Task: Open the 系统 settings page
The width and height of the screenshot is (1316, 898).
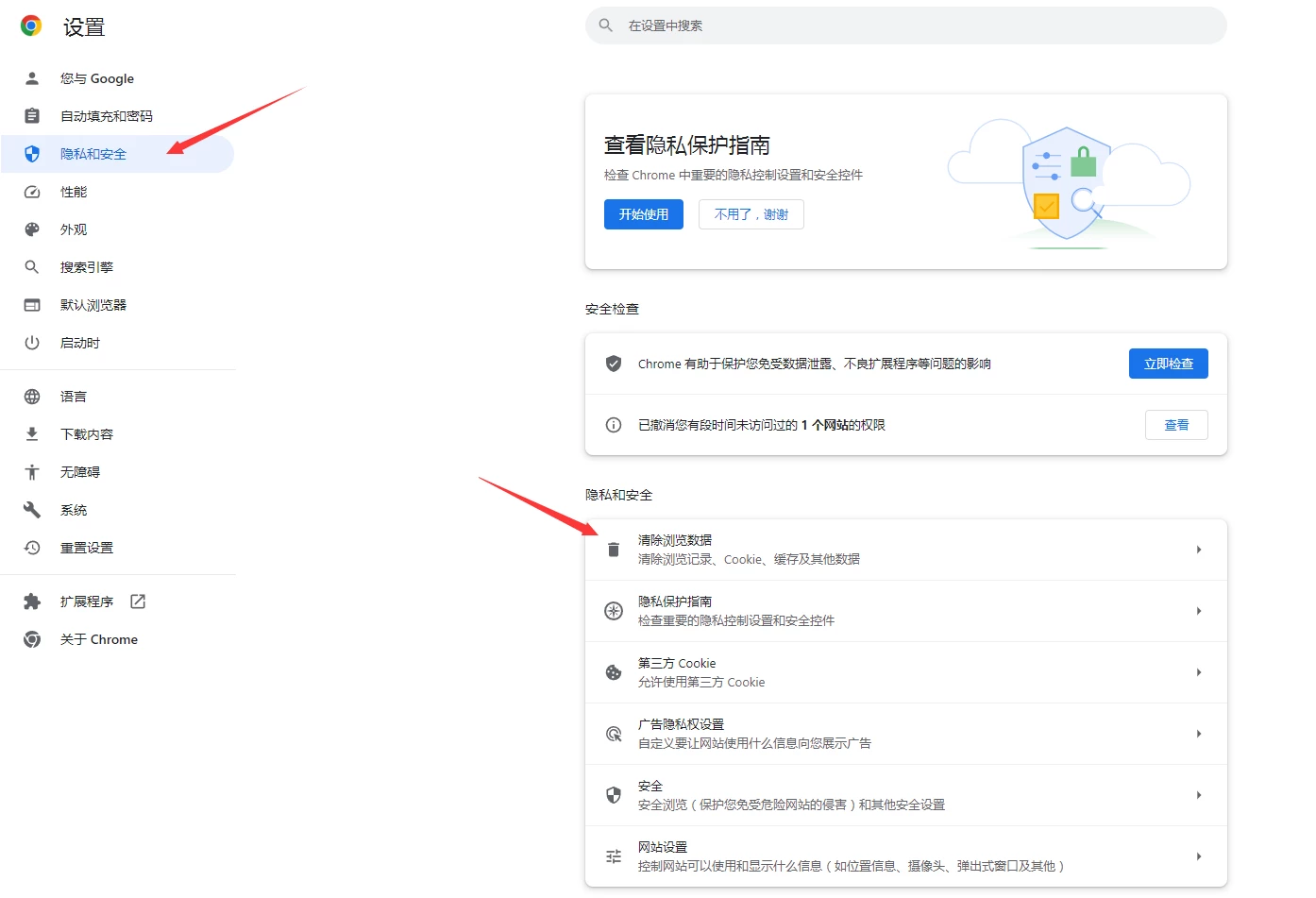Action: pos(117,510)
